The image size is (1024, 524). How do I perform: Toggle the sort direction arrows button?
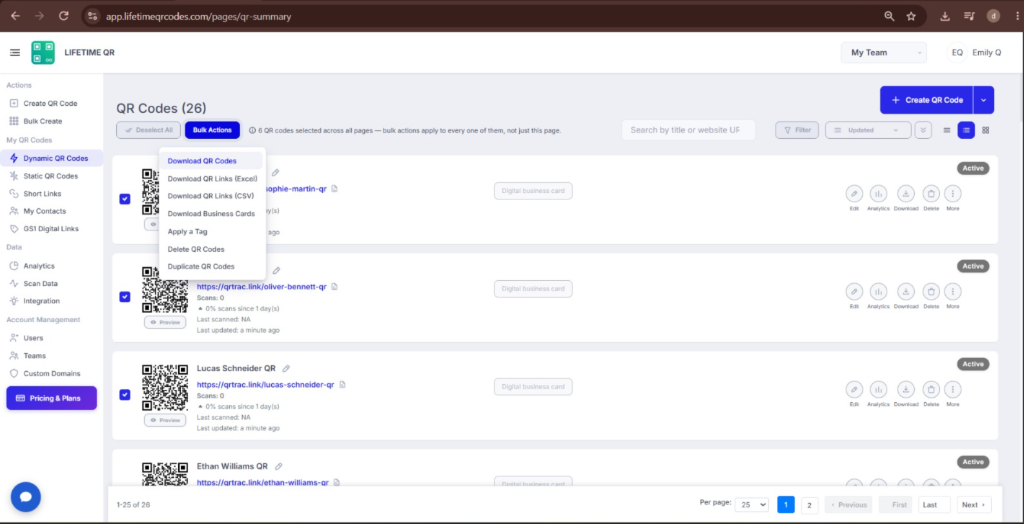pyautogui.click(x=923, y=130)
